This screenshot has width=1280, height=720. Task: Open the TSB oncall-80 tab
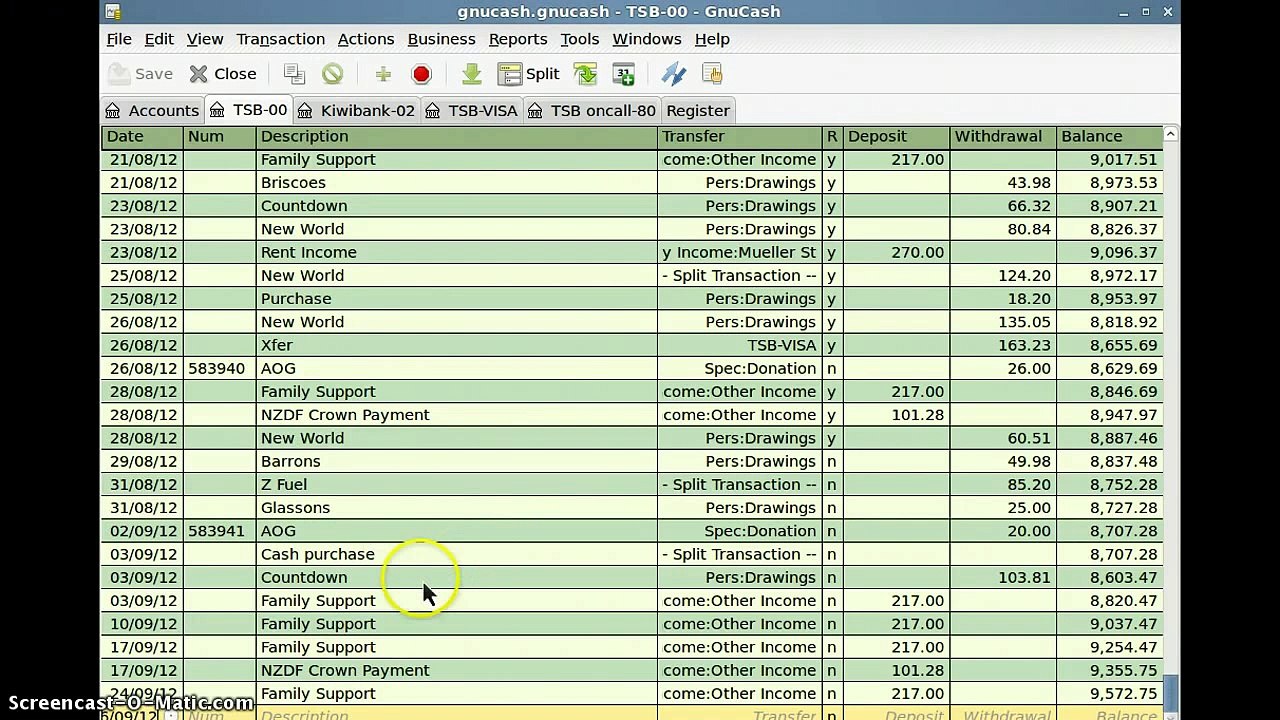point(592,110)
